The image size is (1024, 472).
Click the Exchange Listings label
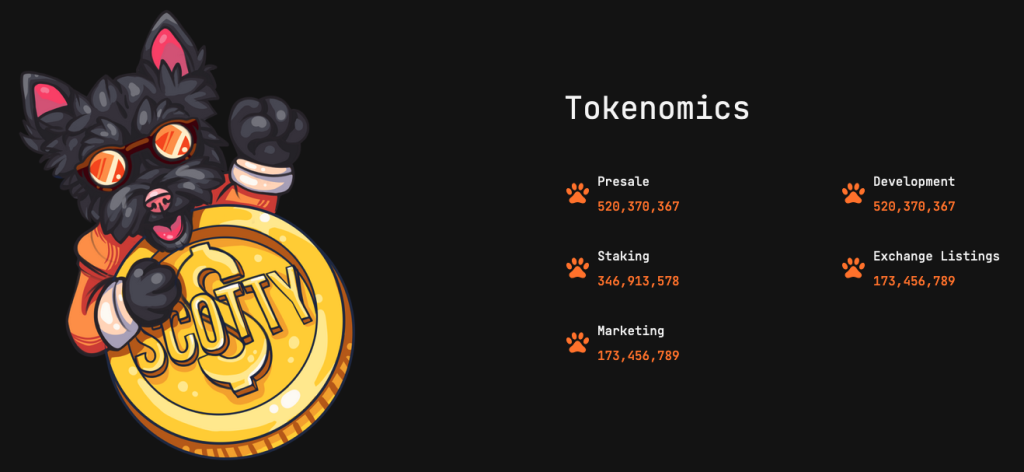click(x=936, y=256)
